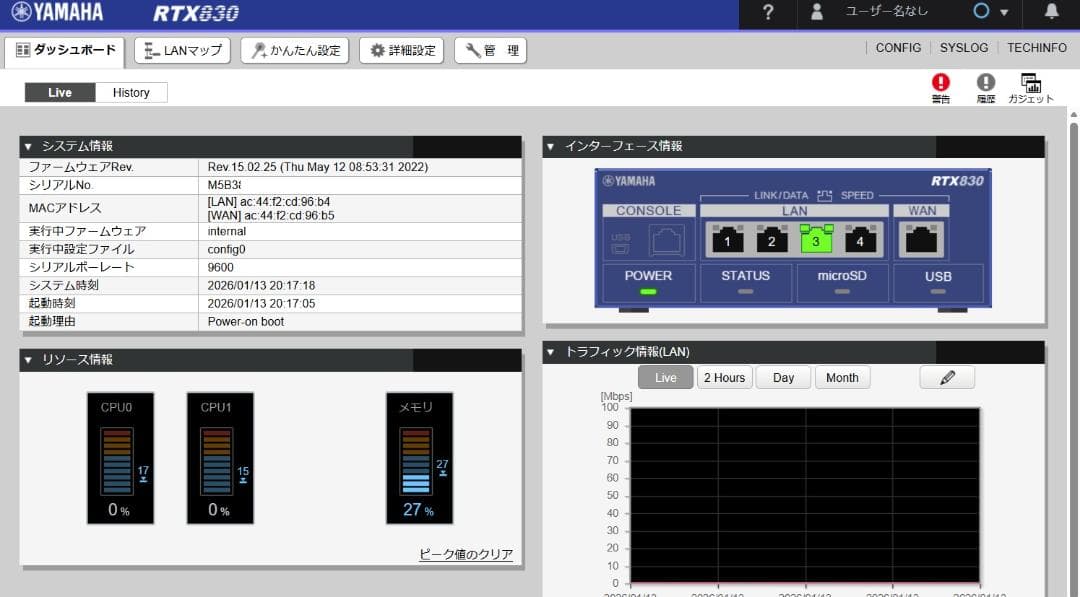This screenshot has height=597, width=1080.
Task: Click the メモリ usage gauge
Action: coord(419,458)
